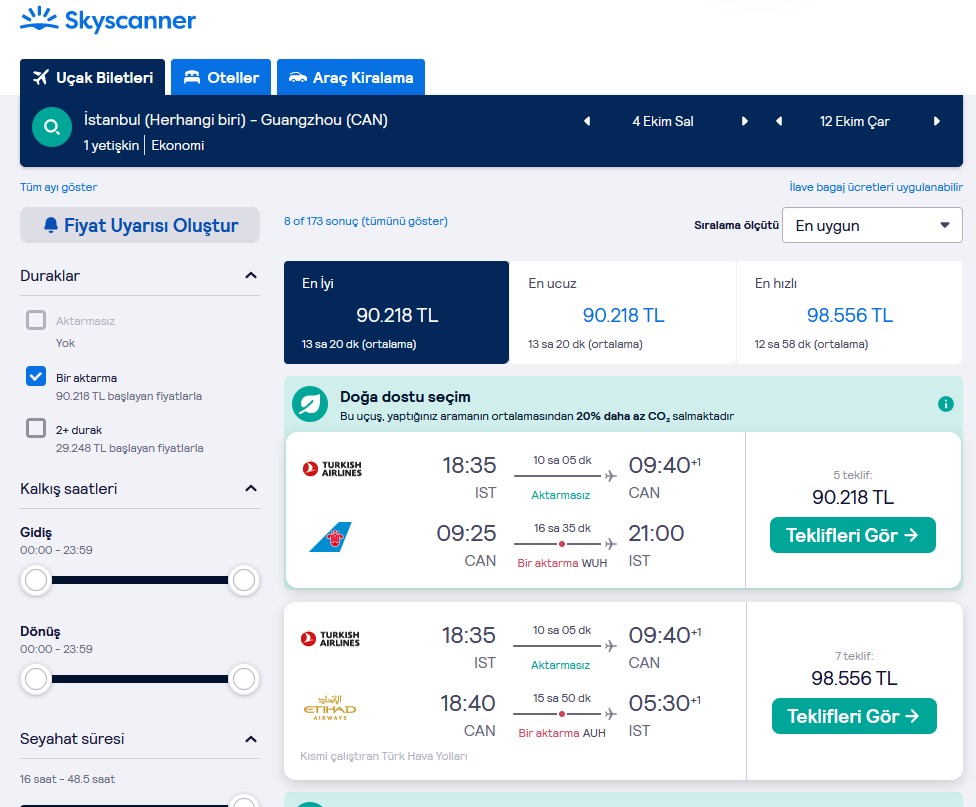
Task: Enable the 2+ durak checkbox
Action: (x=36, y=428)
